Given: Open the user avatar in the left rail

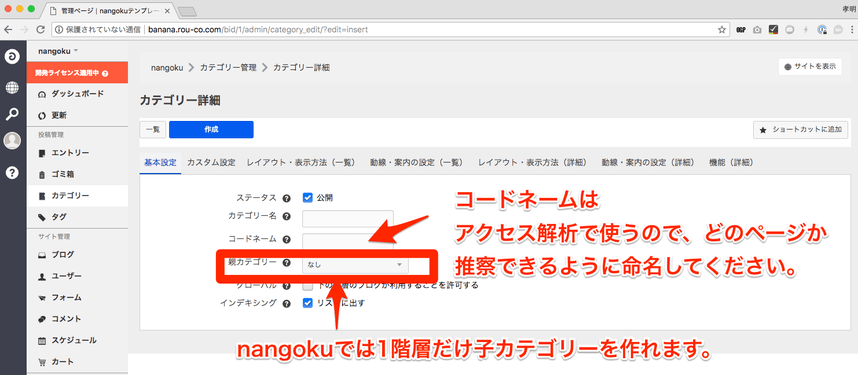Looking at the screenshot, I should 12,141.
